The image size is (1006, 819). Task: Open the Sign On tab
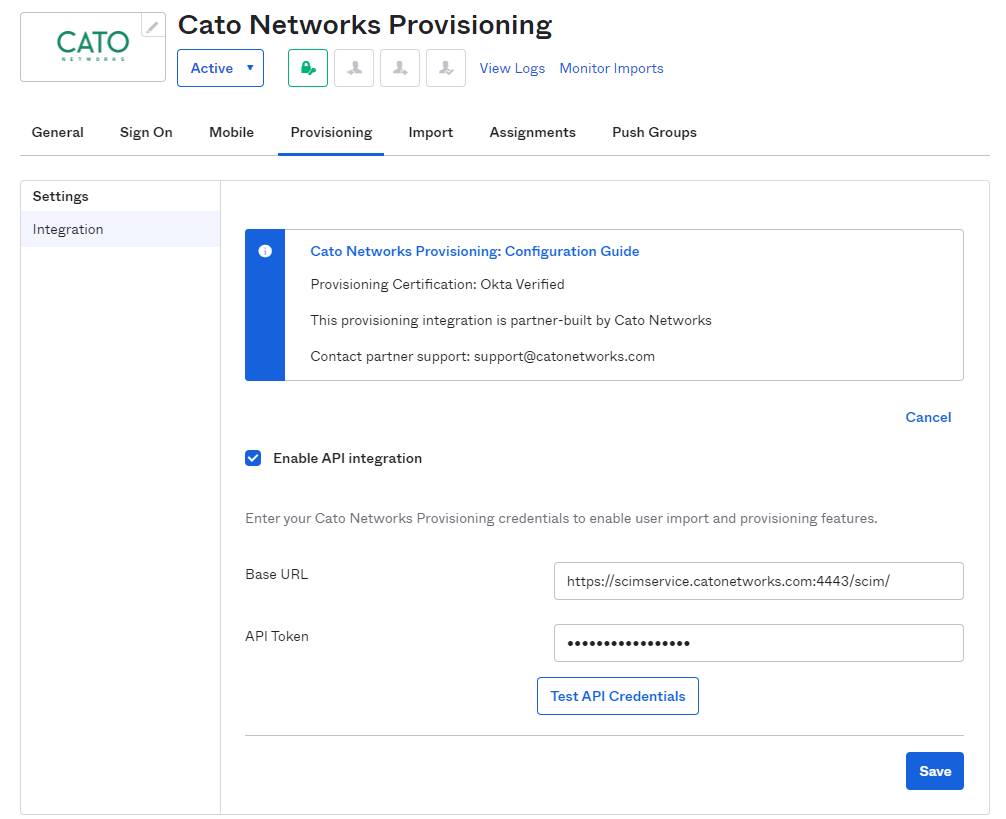146,132
